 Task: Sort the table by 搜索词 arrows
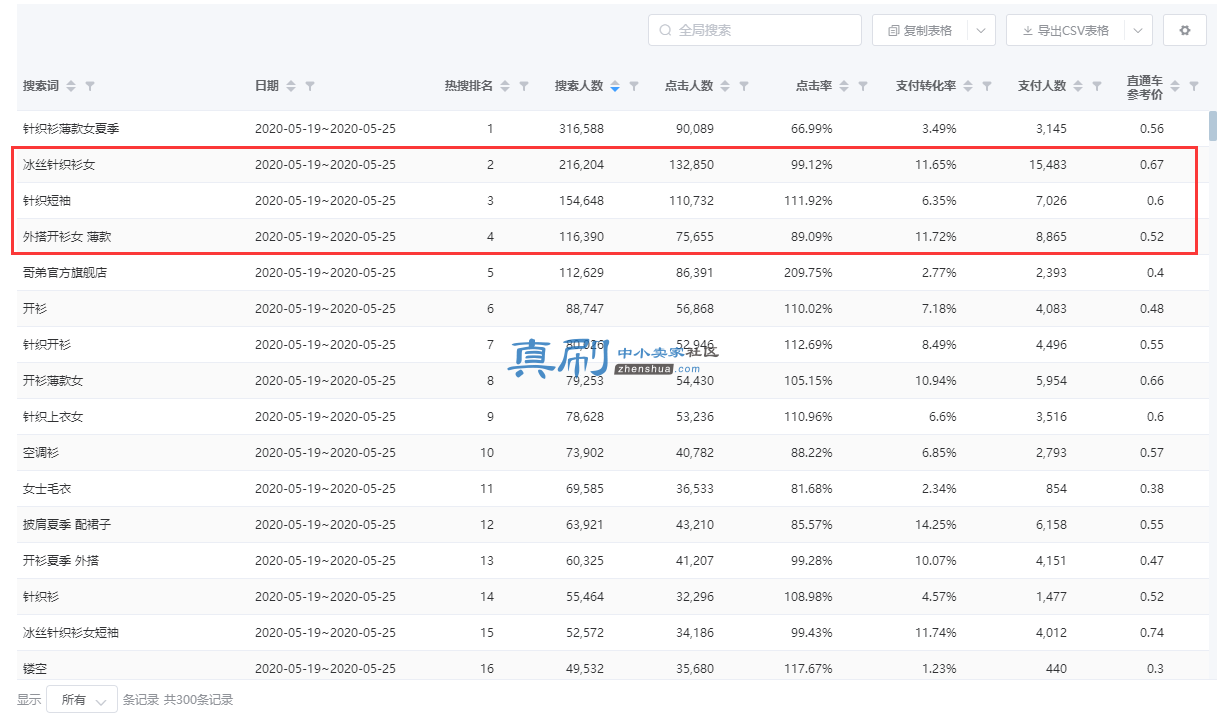tap(71, 86)
